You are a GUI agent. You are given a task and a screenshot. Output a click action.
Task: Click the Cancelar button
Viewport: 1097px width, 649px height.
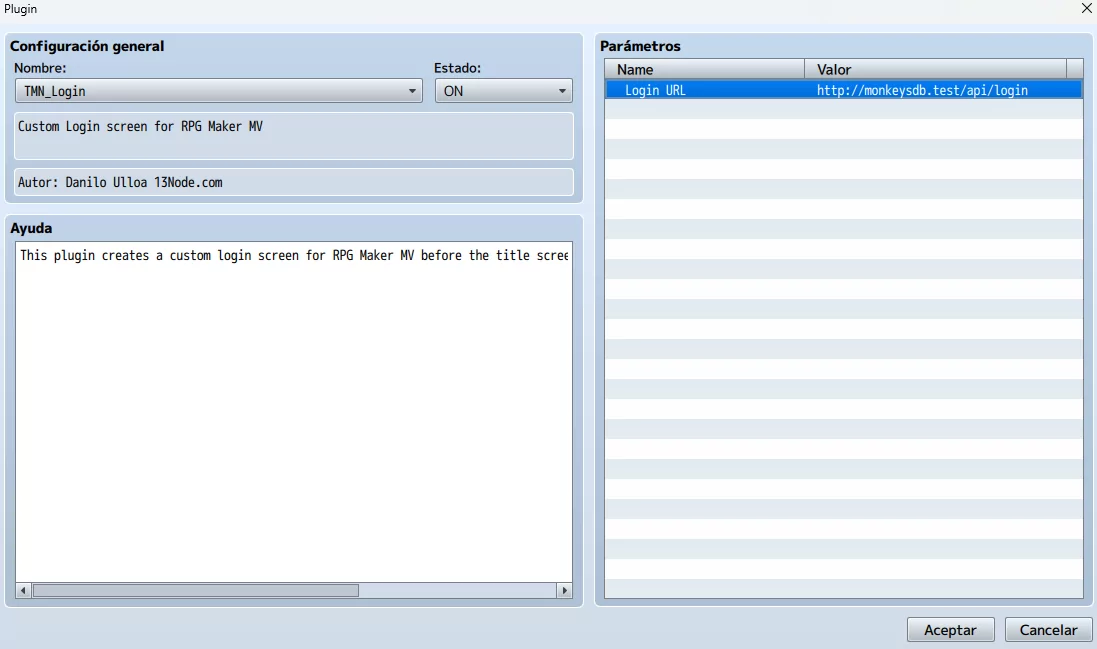click(1048, 629)
